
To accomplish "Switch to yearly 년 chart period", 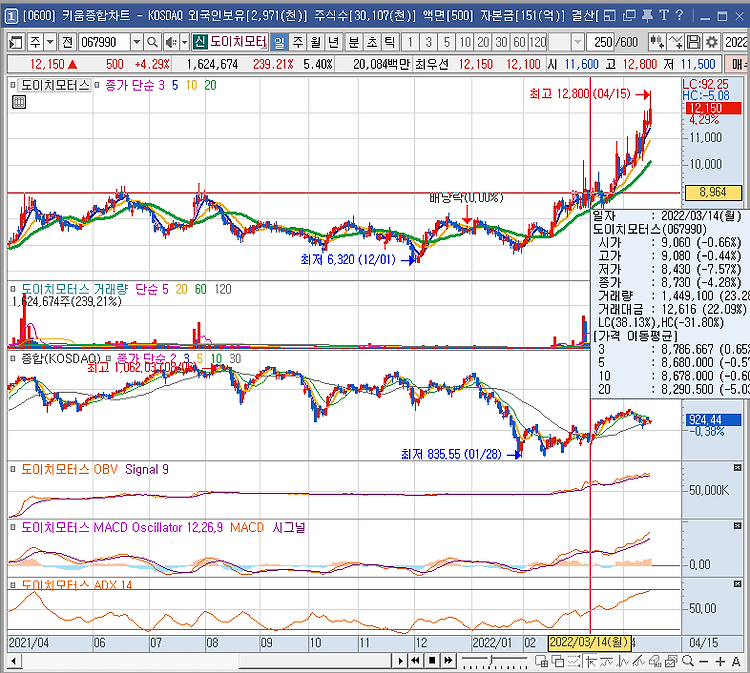I will (x=334, y=43).
